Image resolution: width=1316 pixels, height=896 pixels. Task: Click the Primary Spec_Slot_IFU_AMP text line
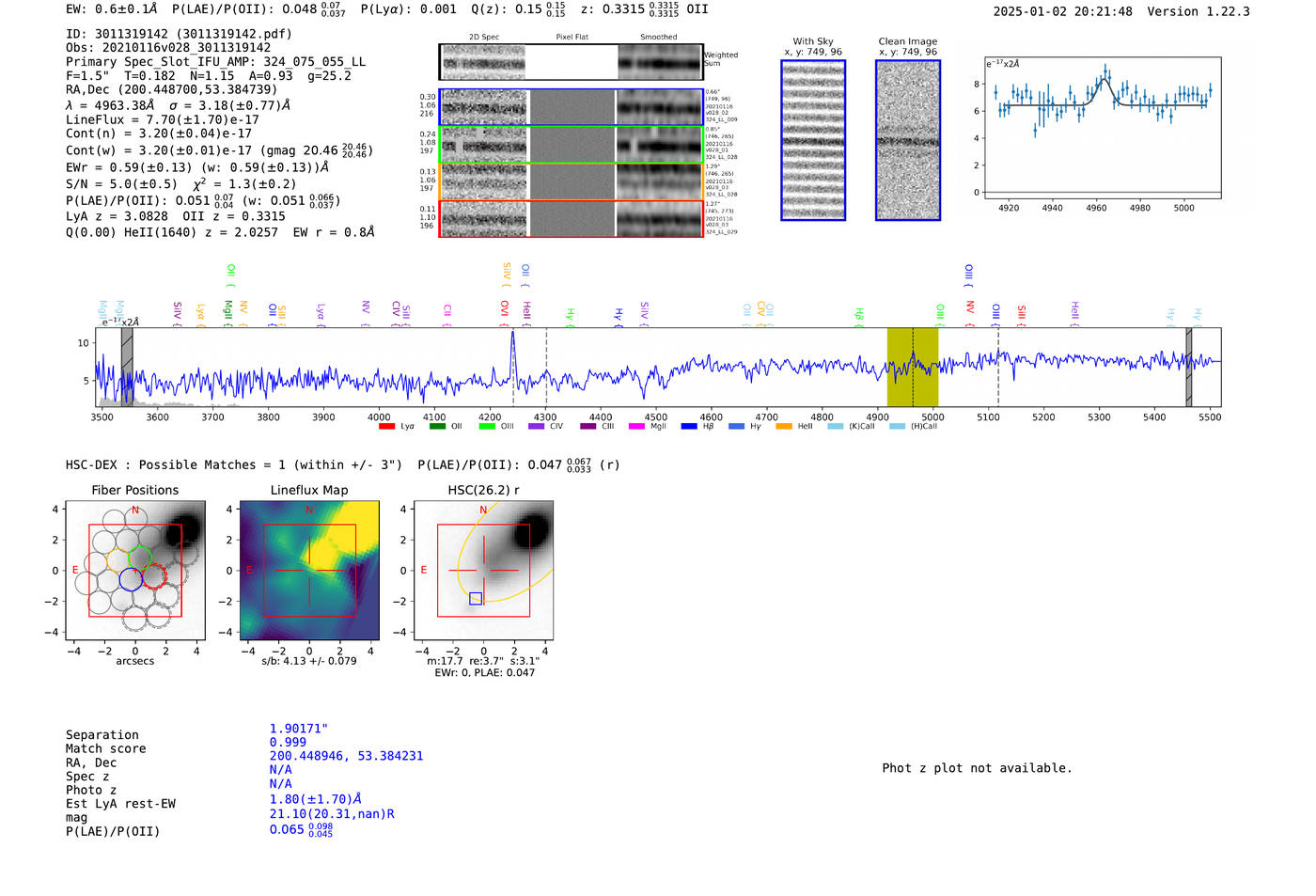215,62
